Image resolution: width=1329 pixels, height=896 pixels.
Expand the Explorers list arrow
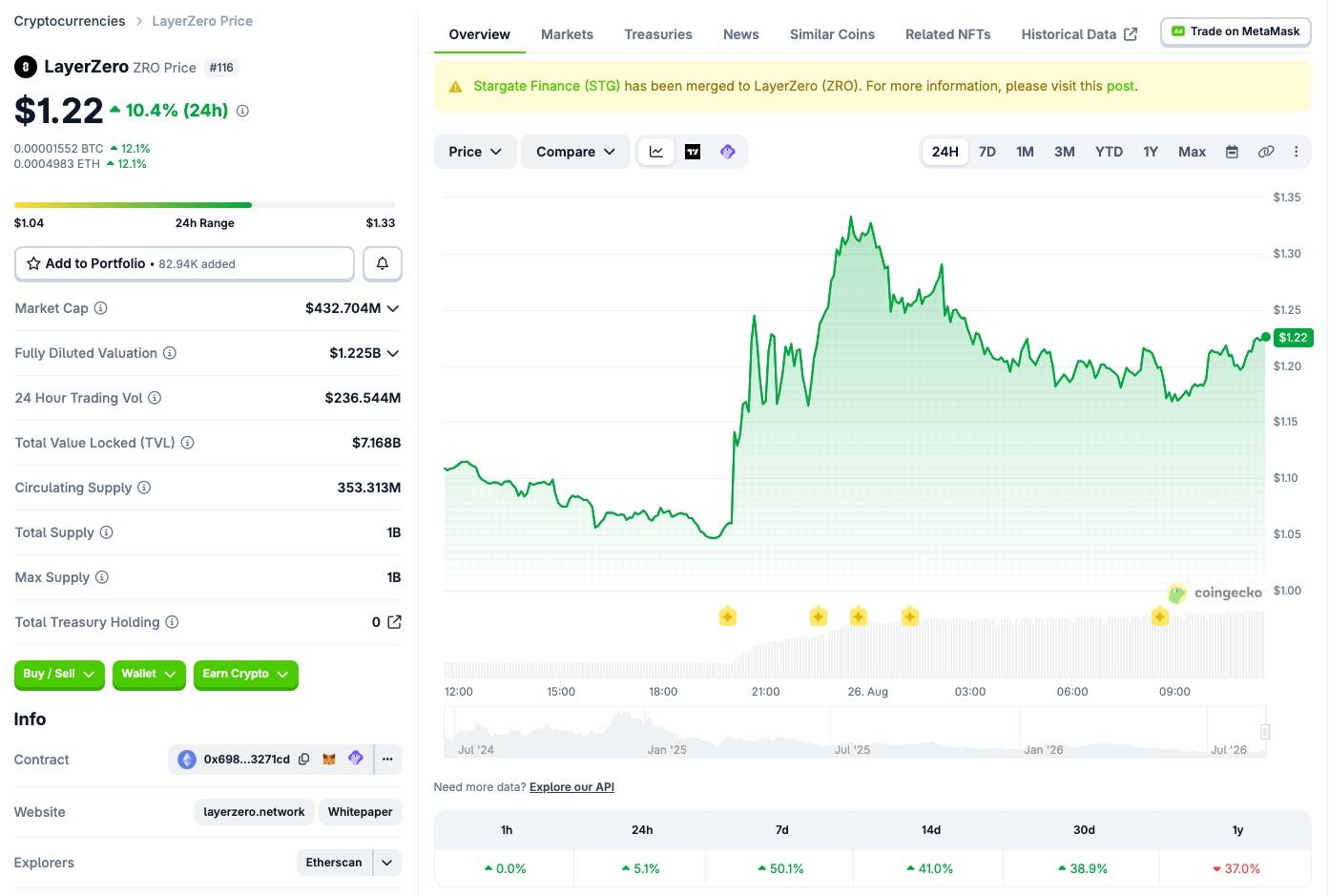pyautogui.click(x=387, y=863)
